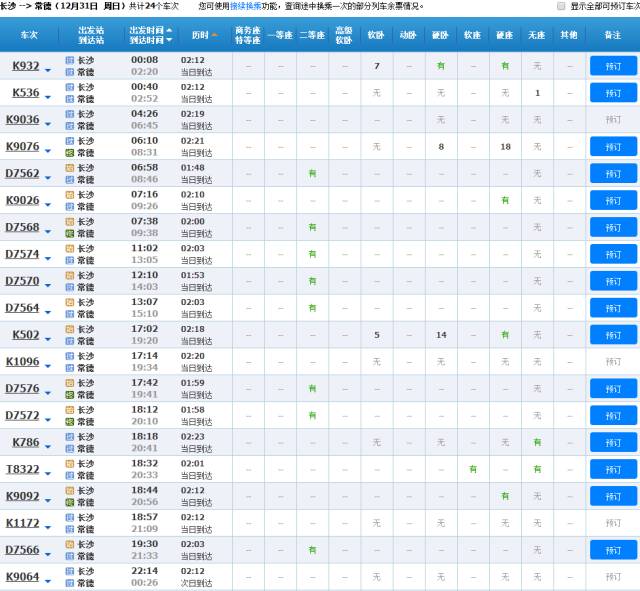Check the show all bookable trains checkbox

click(x=561, y=6)
